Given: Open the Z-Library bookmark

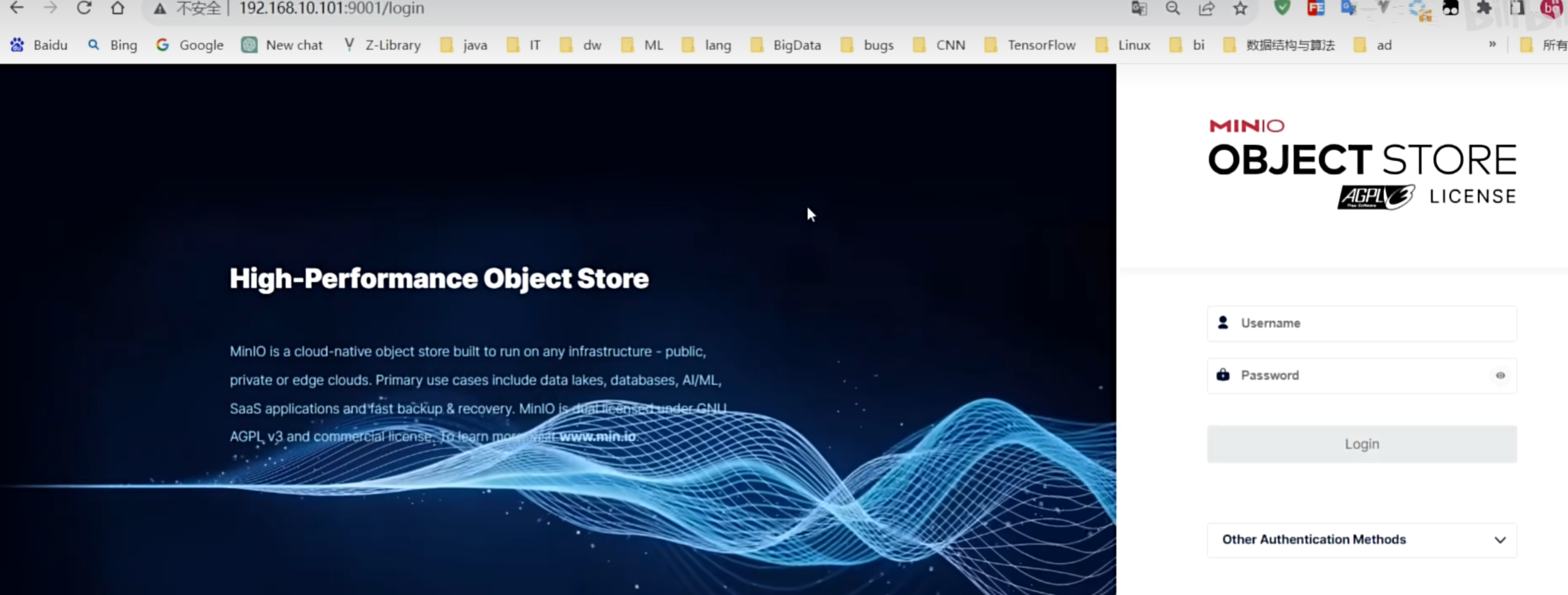Looking at the screenshot, I should (382, 45).
